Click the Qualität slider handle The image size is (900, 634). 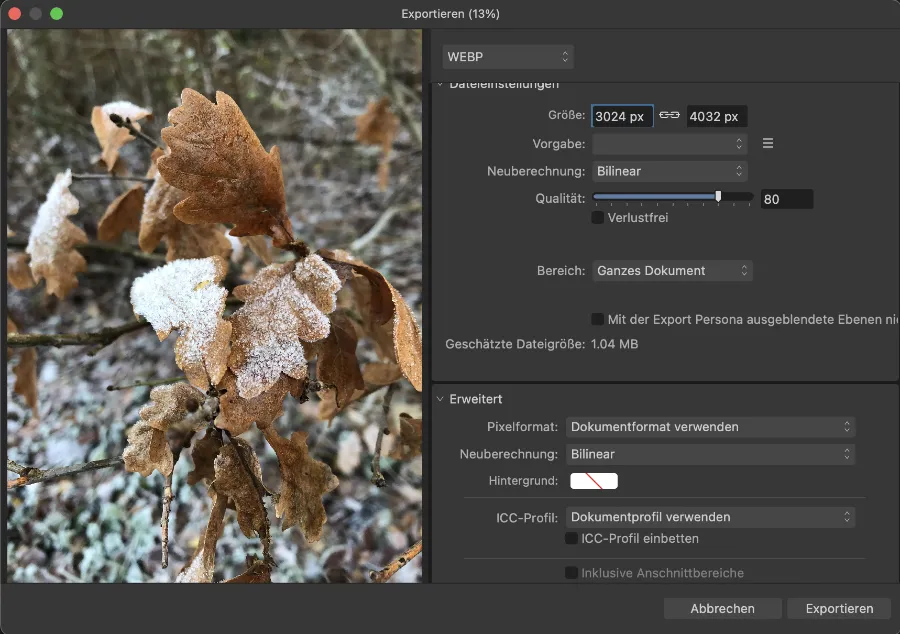click(718, 198)
